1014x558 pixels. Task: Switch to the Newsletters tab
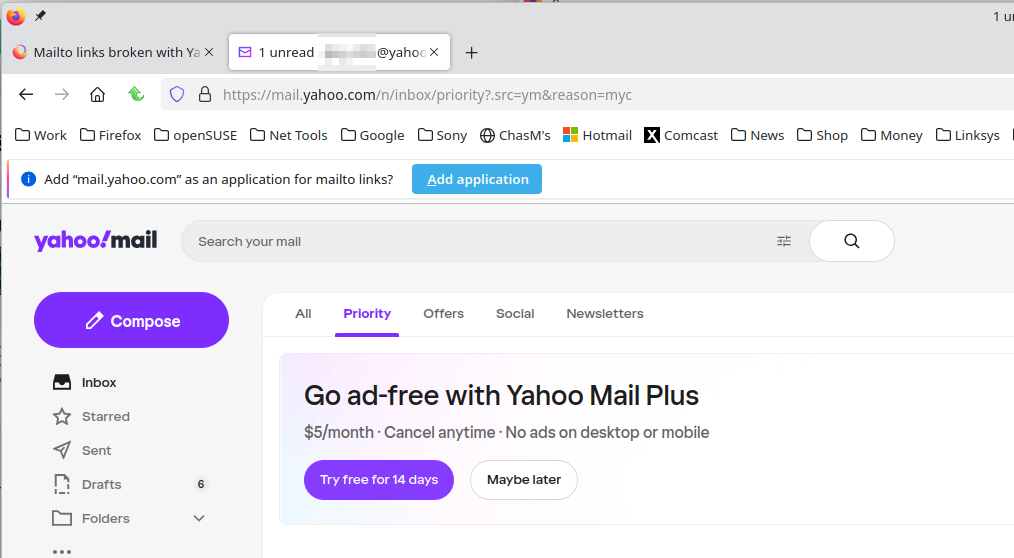point(604,313)
